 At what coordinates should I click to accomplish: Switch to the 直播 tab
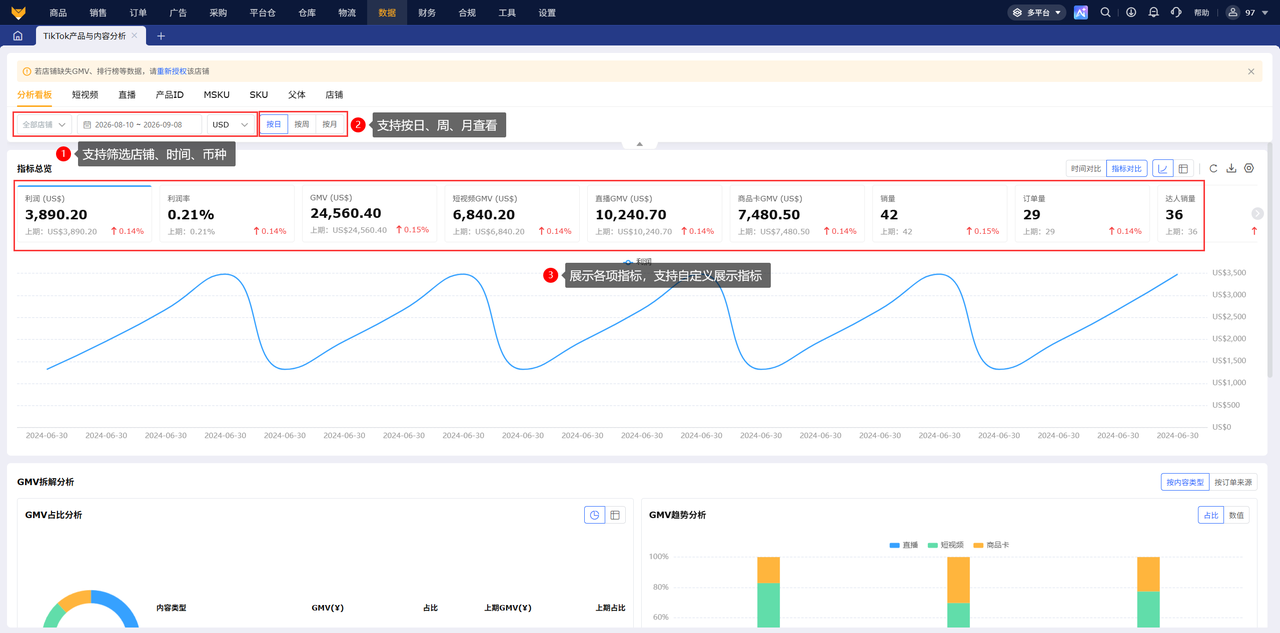pos(127,94)
